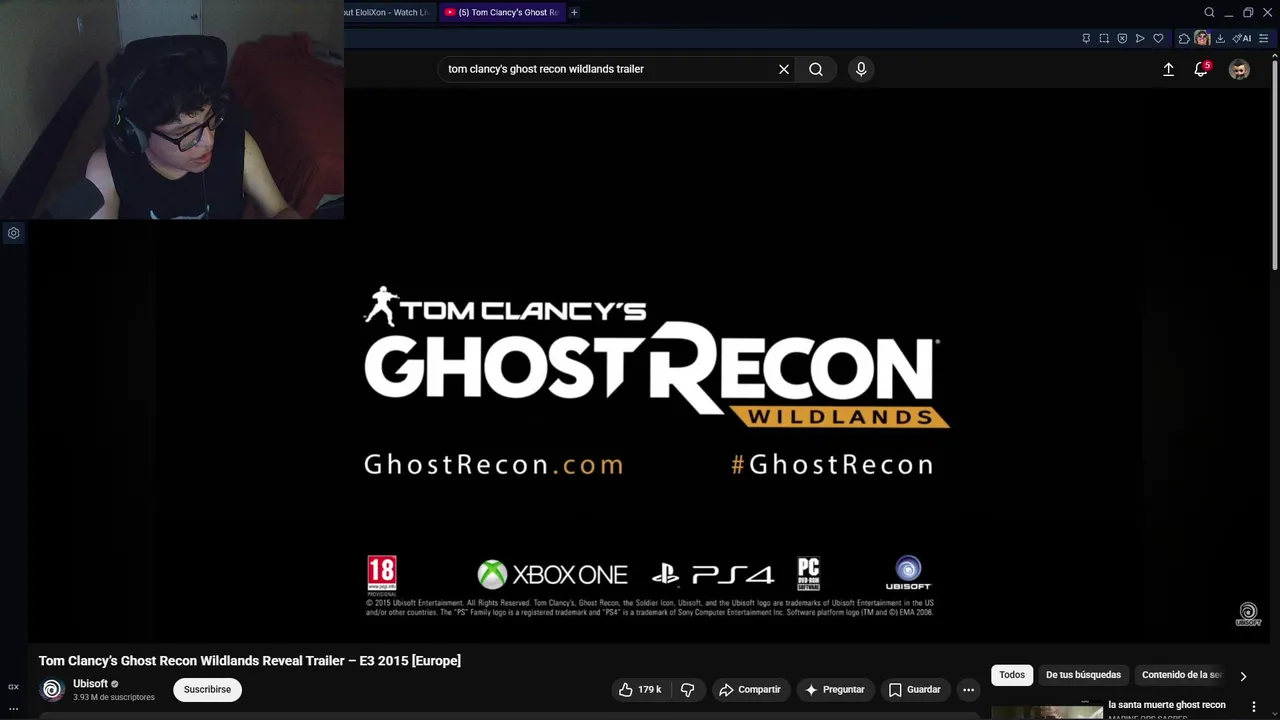Open options for la santa muerte video
Screen dimensions: 1280x720
pos(1253,707)
